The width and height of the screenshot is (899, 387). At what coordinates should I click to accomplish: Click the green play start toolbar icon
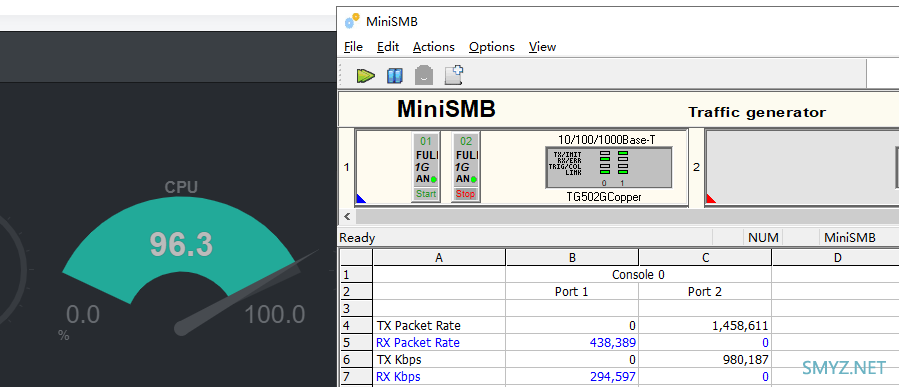[x=365, y=75]
